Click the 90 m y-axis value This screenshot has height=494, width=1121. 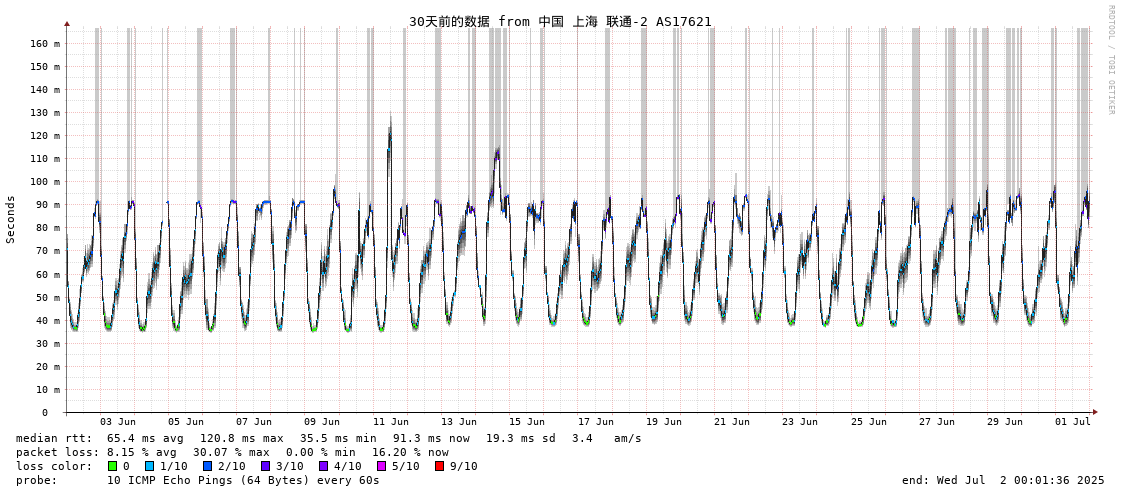tap(48, 205)
